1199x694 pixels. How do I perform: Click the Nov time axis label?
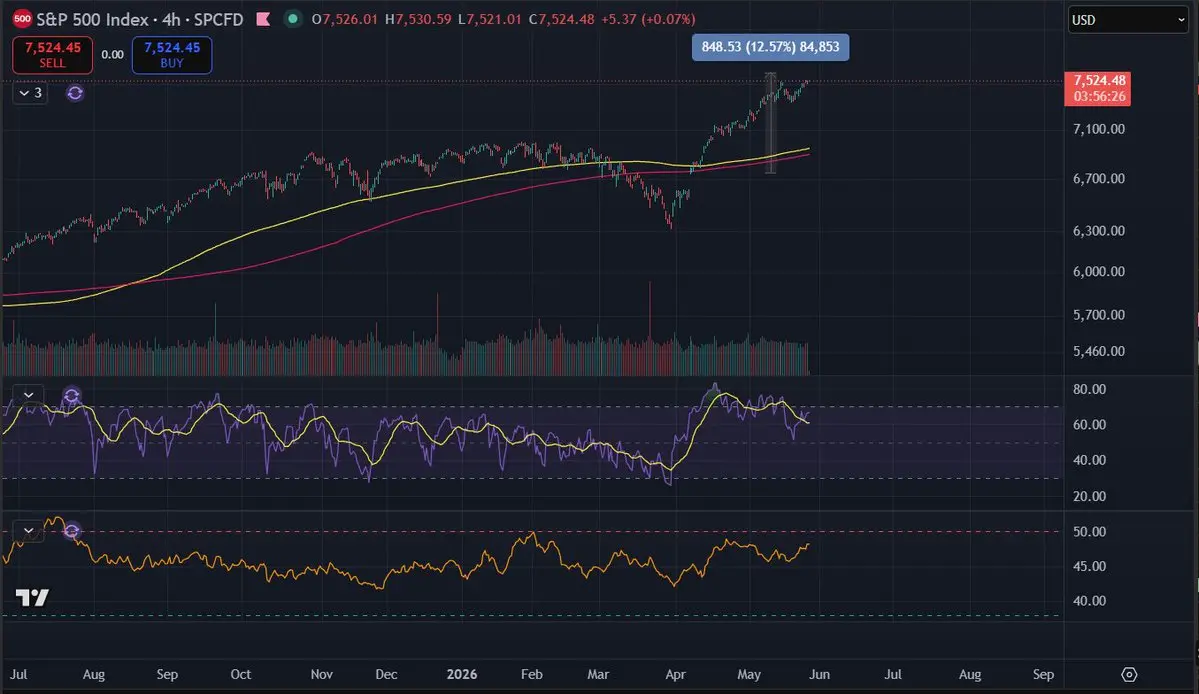322,674
